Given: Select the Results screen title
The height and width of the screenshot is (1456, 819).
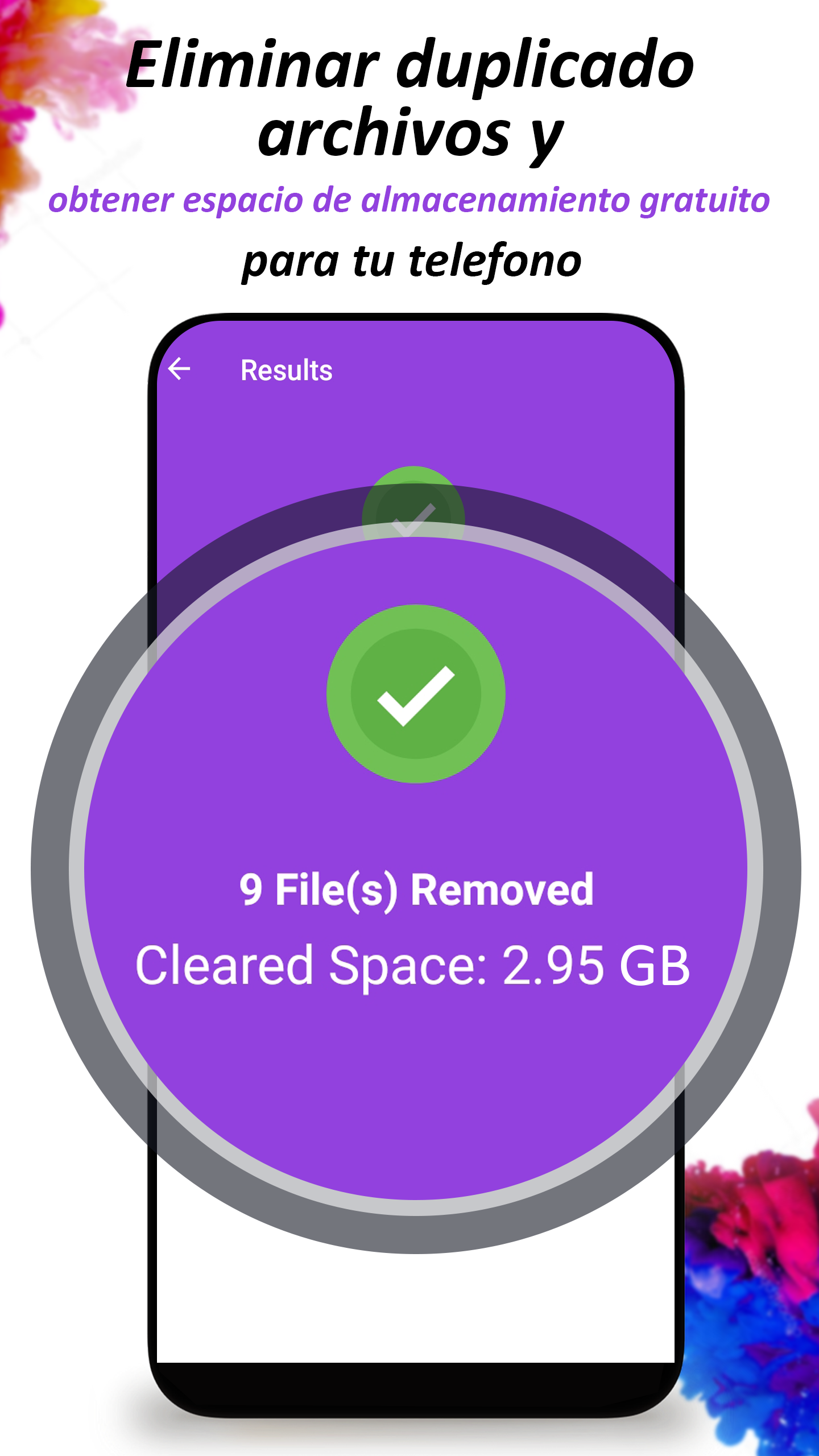Looking at the screenshot, I should coord(286,370).
